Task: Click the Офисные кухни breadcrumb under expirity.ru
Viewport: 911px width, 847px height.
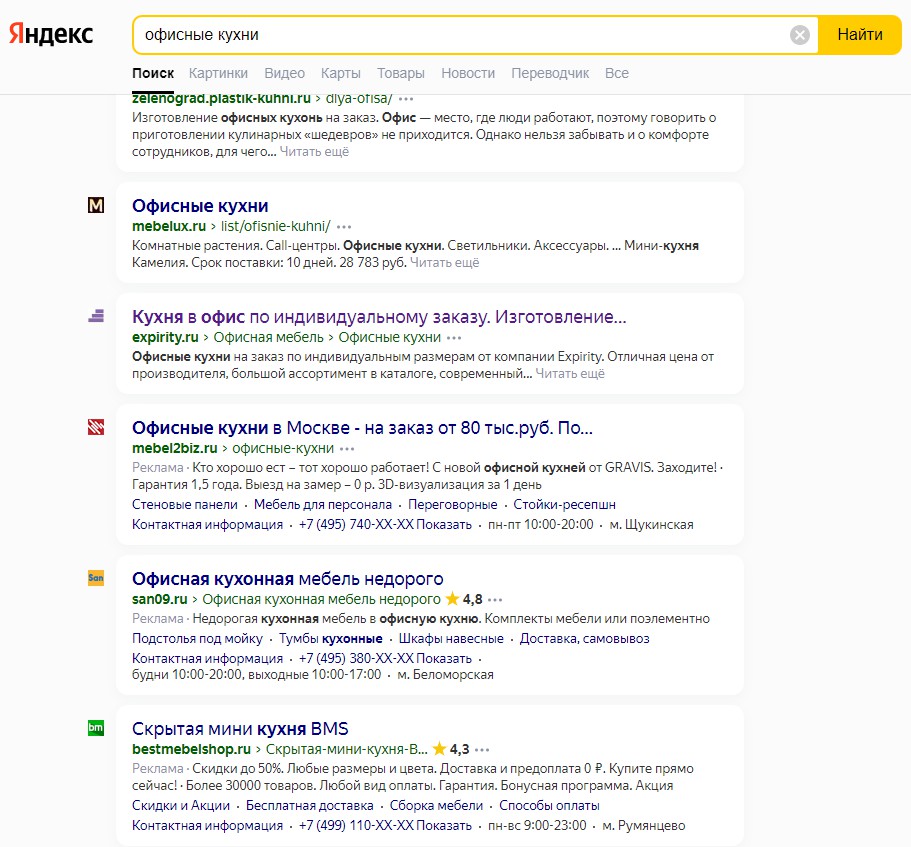Action: 390,337
